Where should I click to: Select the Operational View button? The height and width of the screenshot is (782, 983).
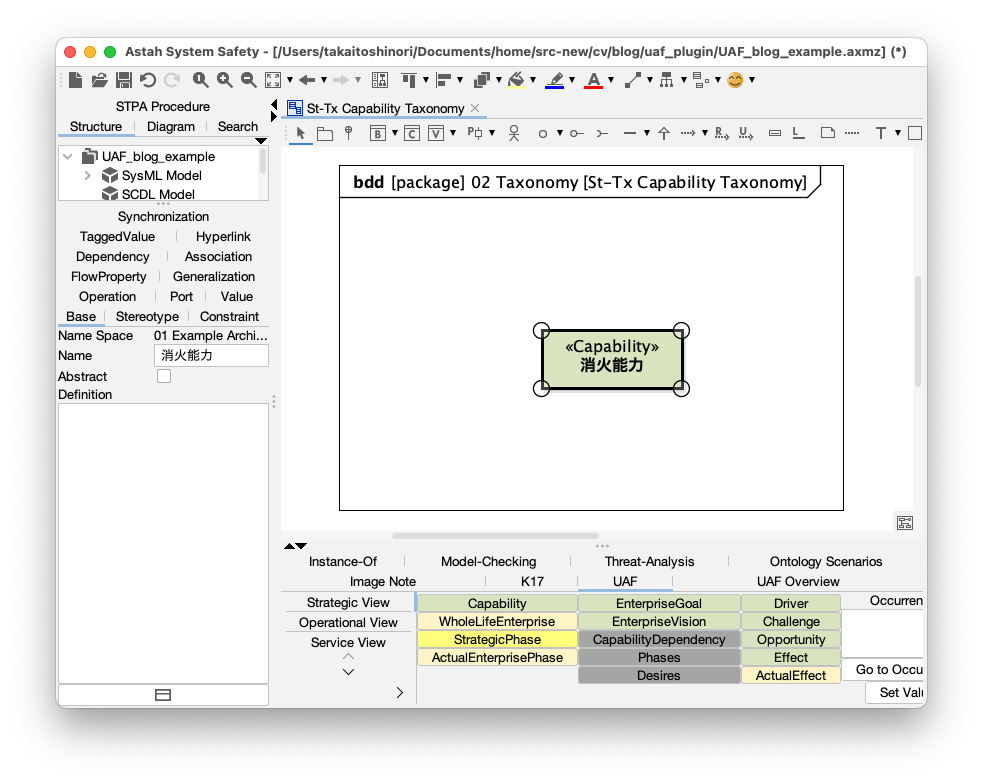coord(348,622)
